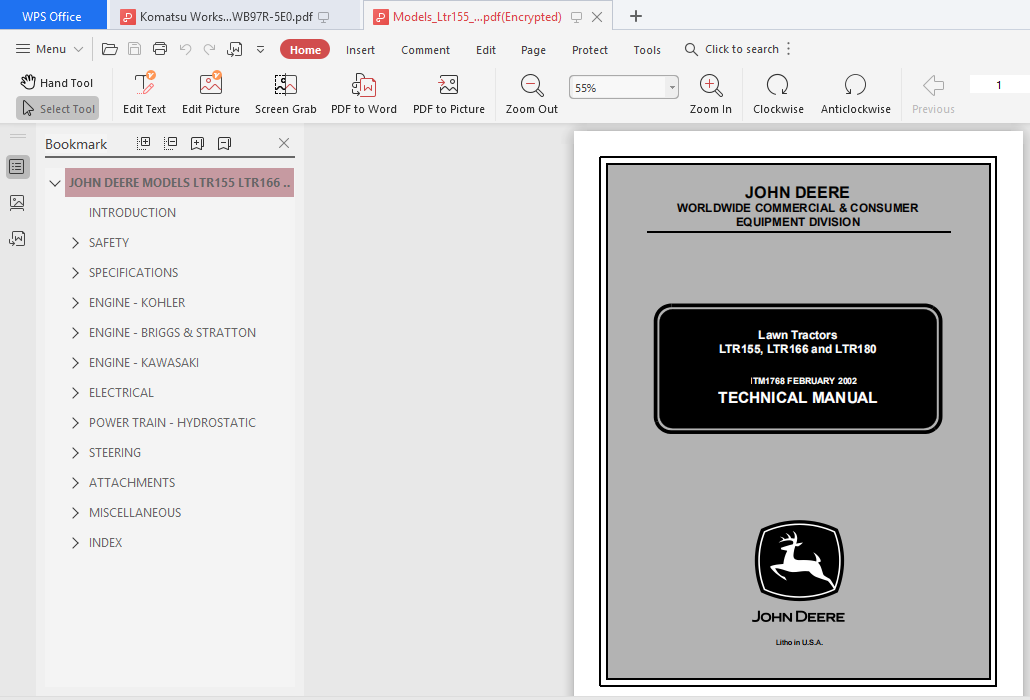Open a new tab with plus button
This screenshot has height=700, width=1030.
tap(635, 16)
